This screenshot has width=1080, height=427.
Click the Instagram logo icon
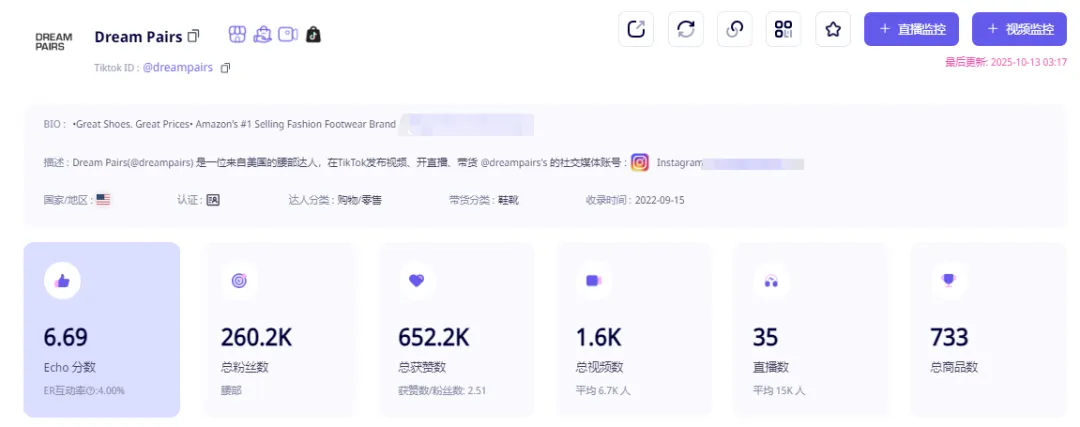point(640,162)
